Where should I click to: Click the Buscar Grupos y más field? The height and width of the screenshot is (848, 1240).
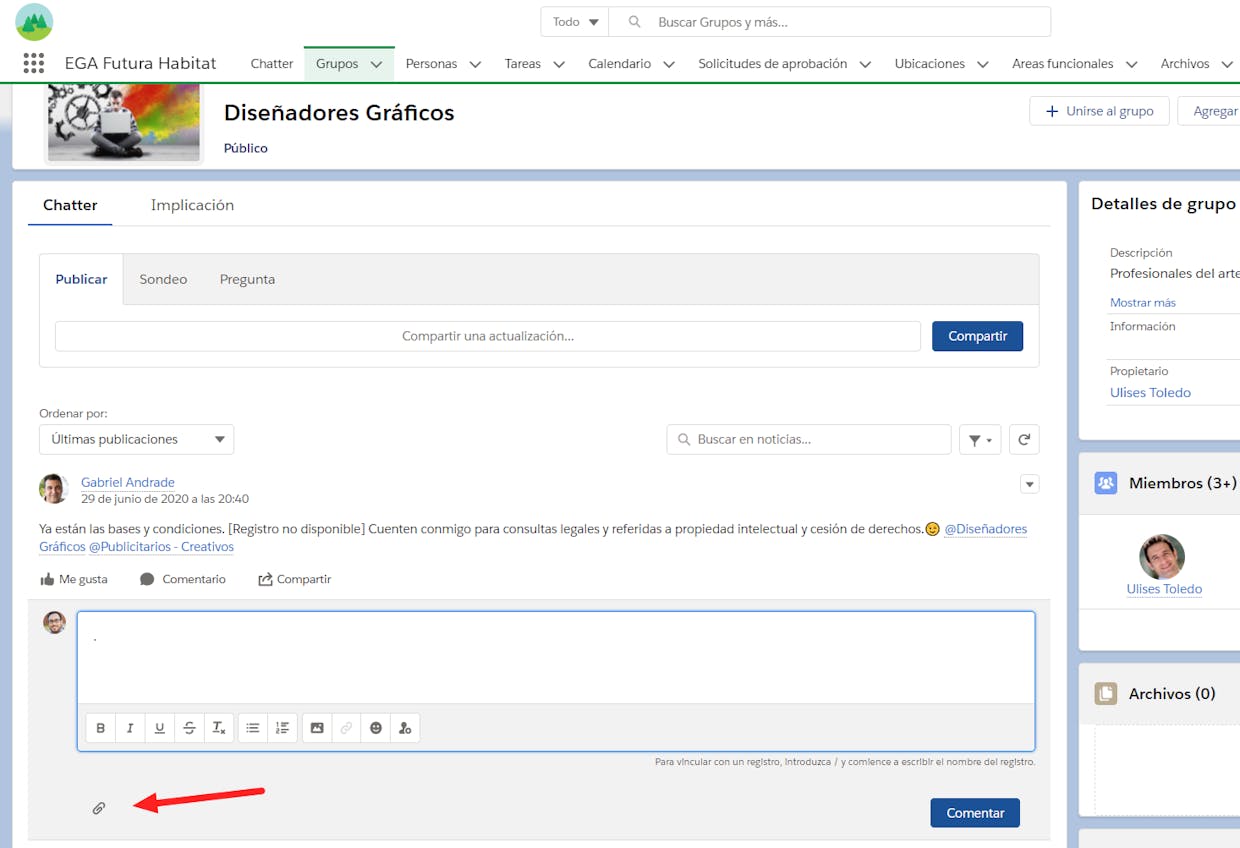830,22
